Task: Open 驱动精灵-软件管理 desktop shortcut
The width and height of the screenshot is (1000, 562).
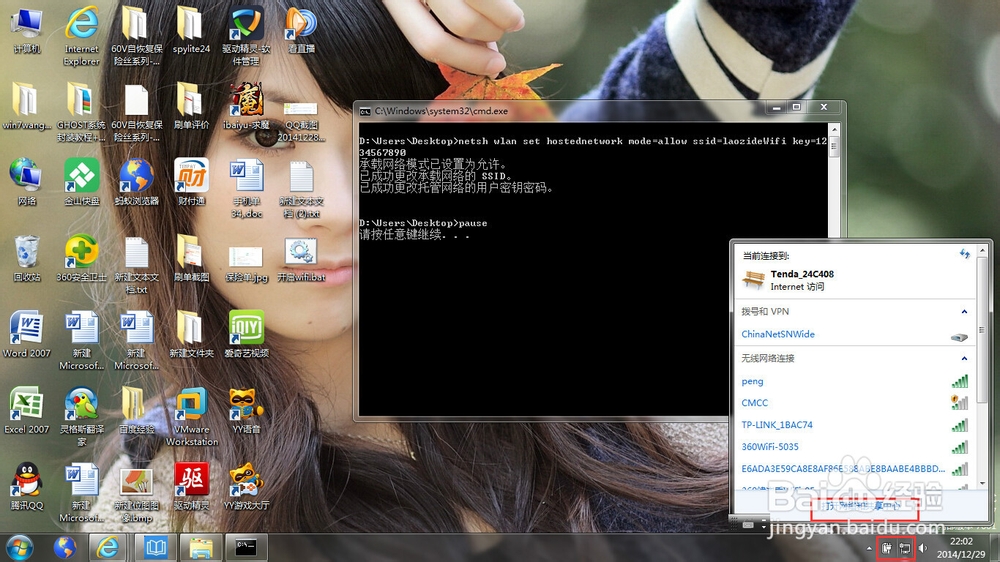Action: (x=246, y=36)
